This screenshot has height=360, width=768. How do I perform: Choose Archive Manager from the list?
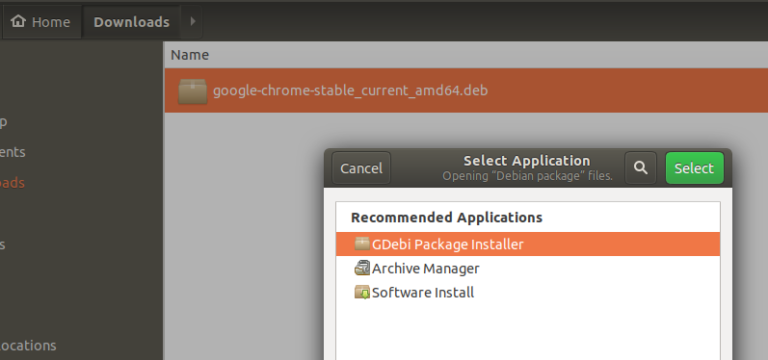[x=528, y=268]
